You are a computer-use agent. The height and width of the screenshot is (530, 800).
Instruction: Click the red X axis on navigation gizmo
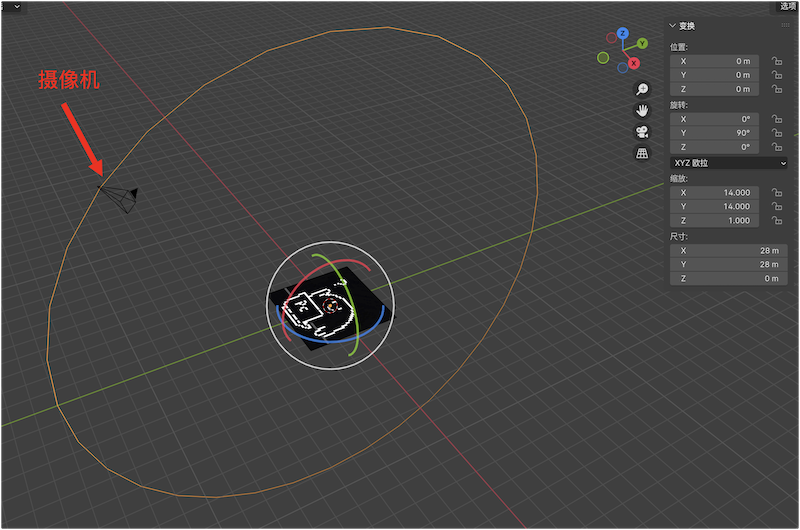pyautogui.click(x=634, y=63)
